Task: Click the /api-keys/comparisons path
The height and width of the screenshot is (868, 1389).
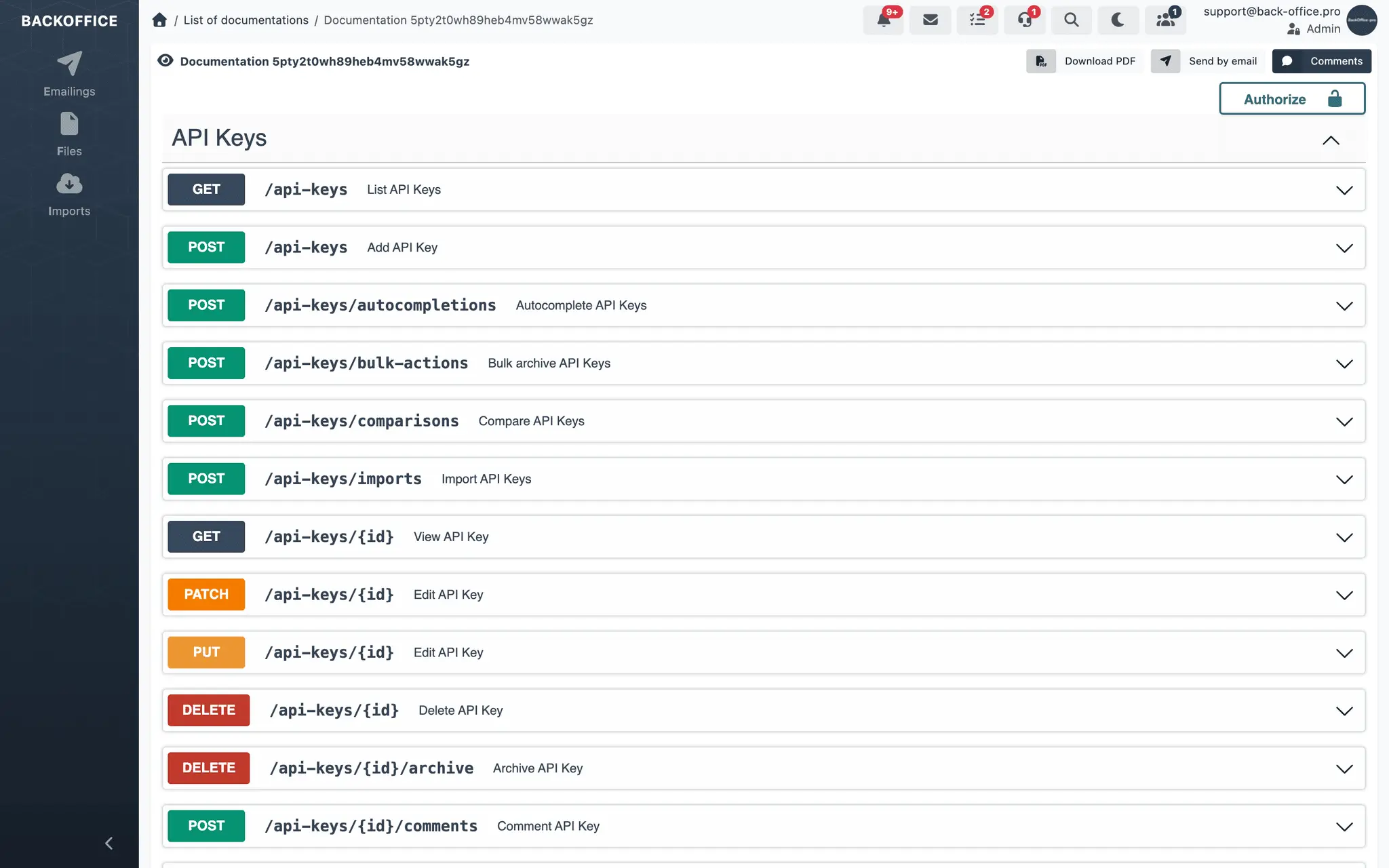Action: pyautogui.click(x=361, y=420)
